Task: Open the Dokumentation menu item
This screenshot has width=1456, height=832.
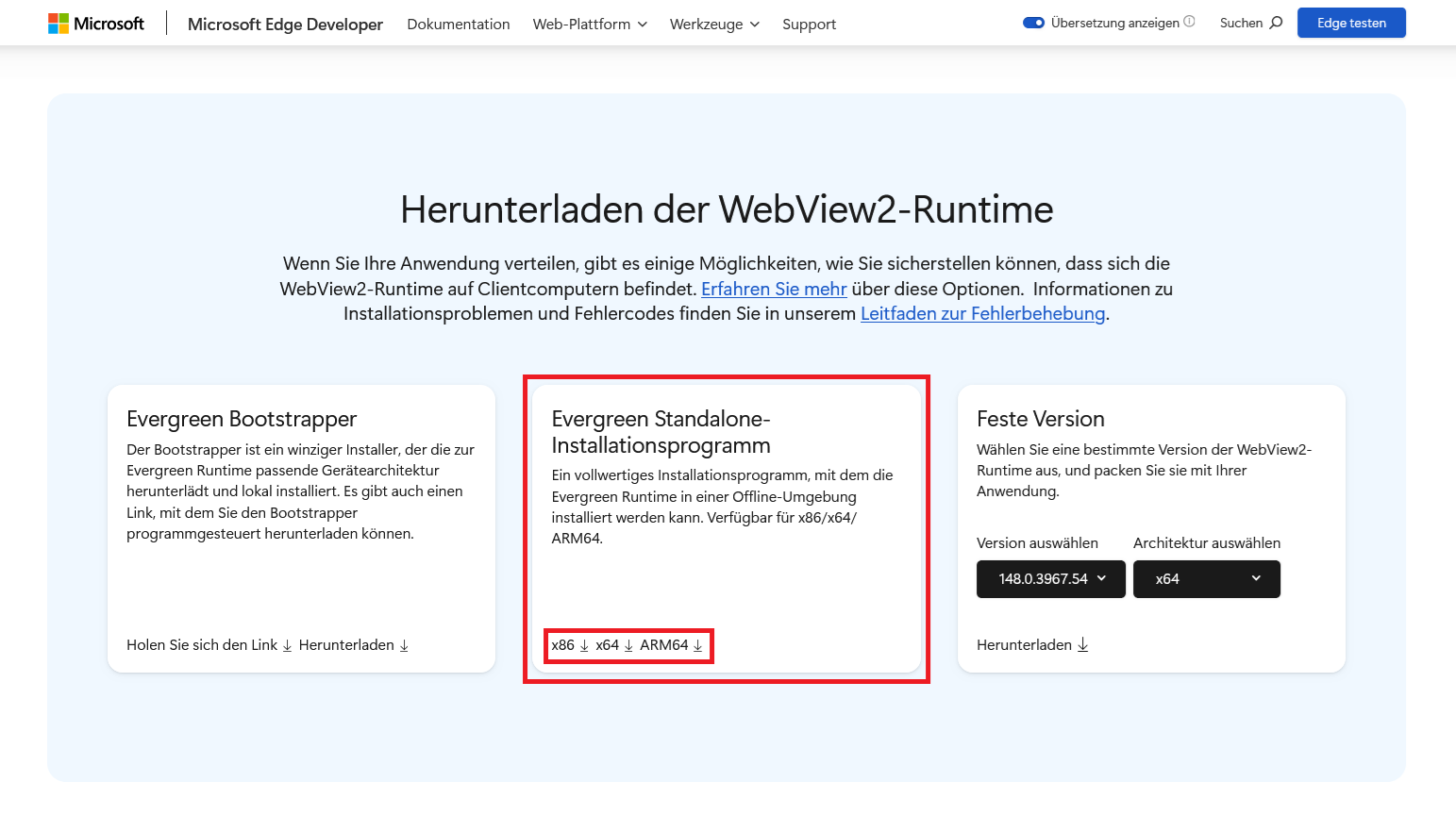Action: pyautogui.click(x=459, y=24)
